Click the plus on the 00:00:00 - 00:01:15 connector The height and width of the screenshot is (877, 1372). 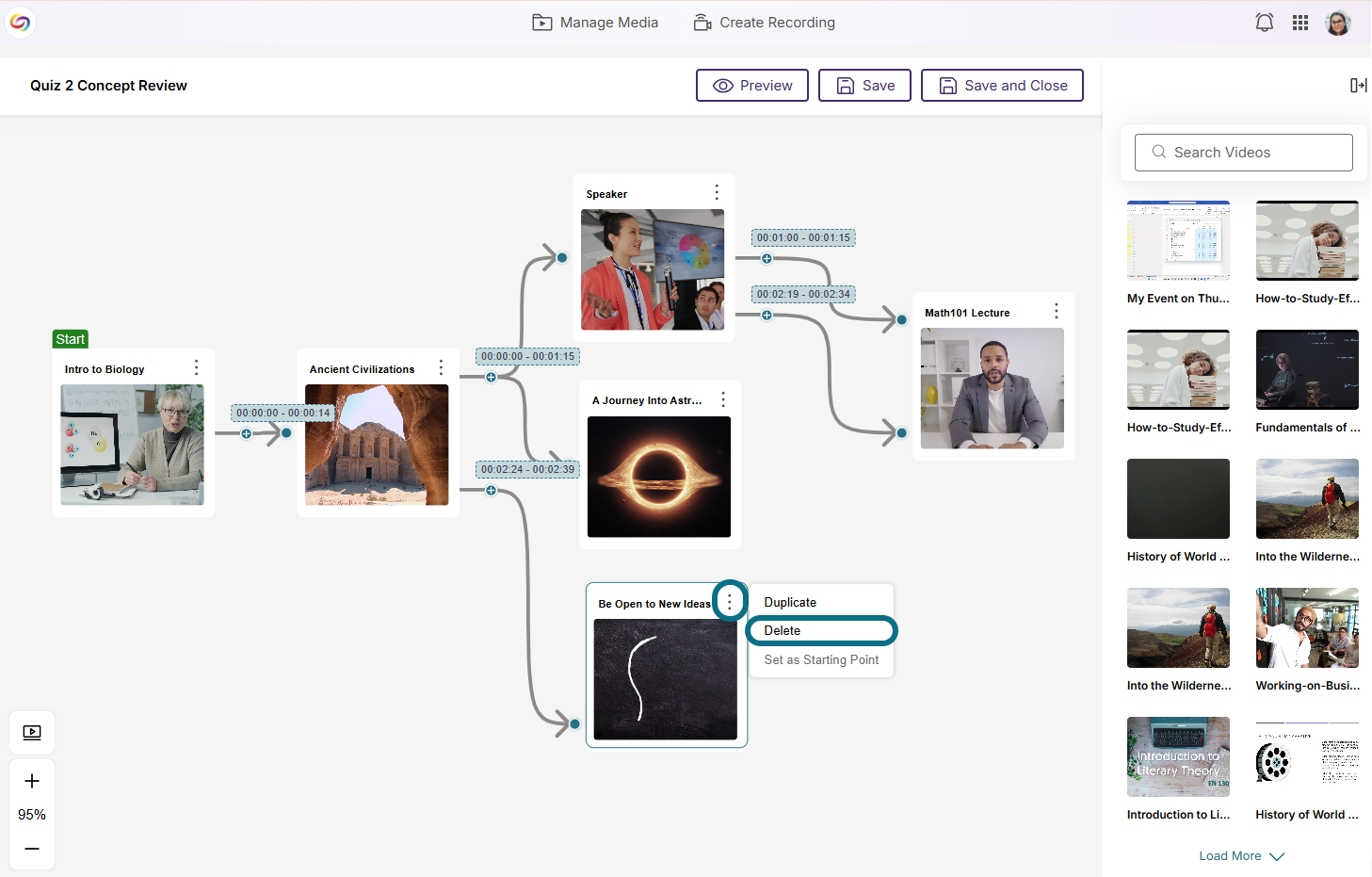tap(491, 378)
